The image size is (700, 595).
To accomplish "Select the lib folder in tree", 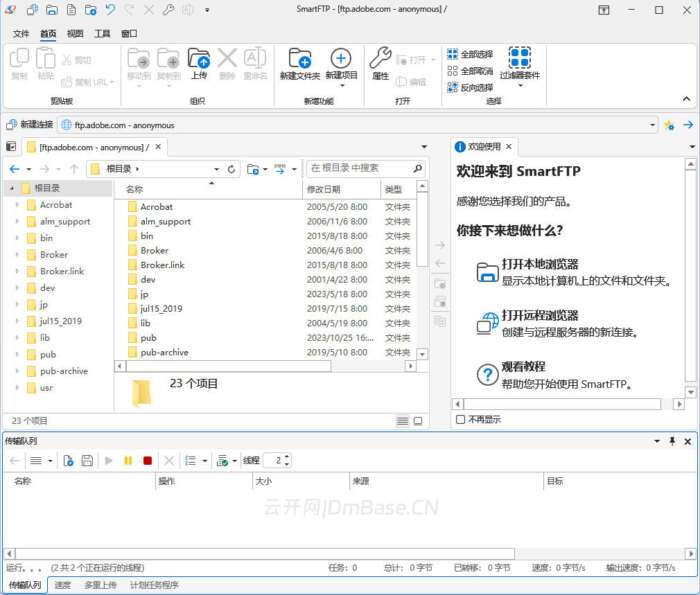I will [45, 337].
